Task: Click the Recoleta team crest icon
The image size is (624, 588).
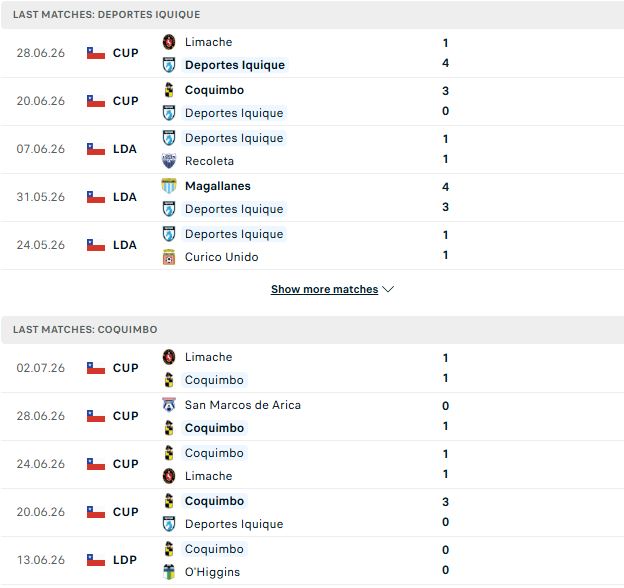Action: pos(169,161)
